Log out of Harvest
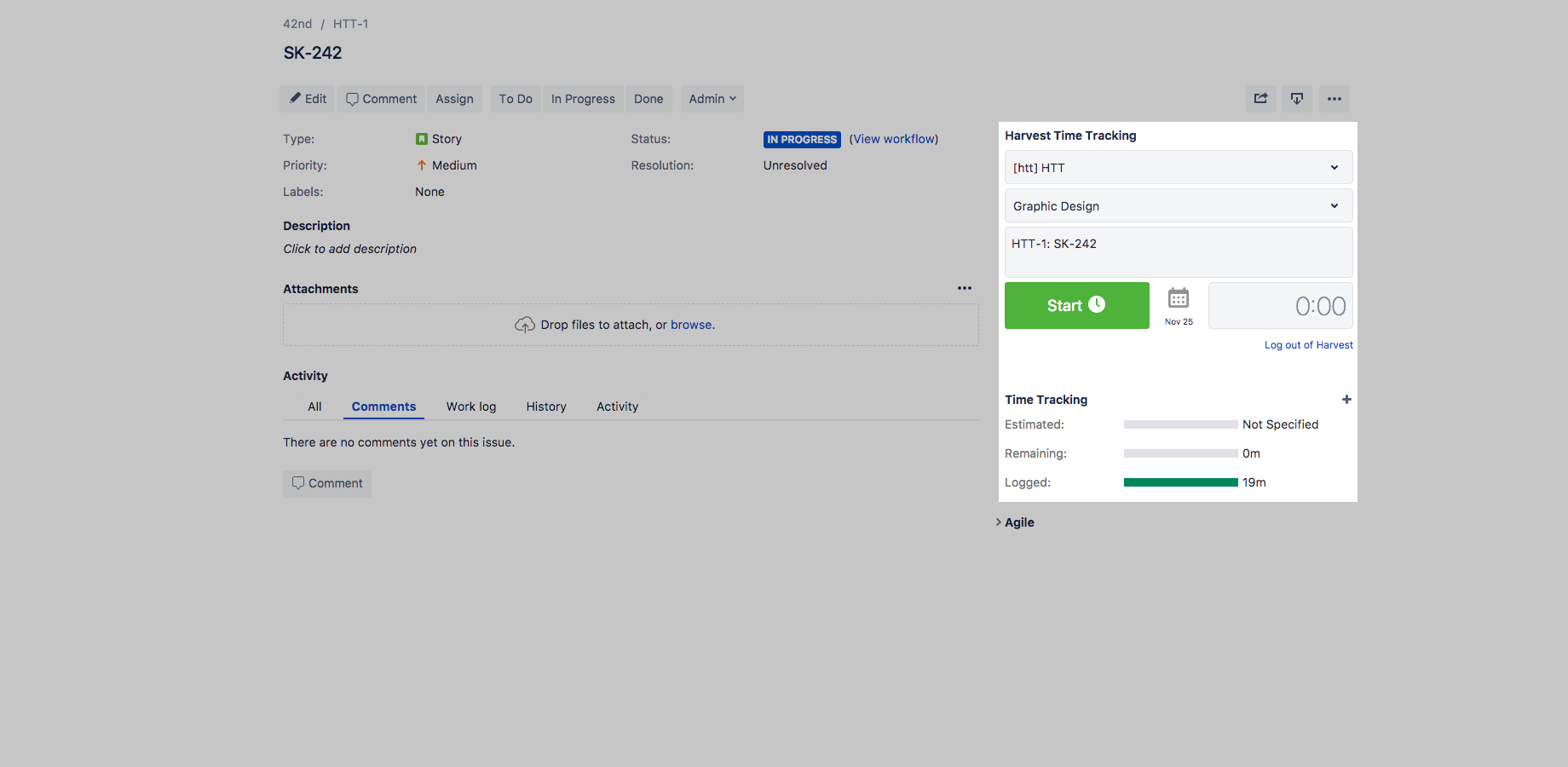The image size is (1568, 767). [x=1308, y=344]
